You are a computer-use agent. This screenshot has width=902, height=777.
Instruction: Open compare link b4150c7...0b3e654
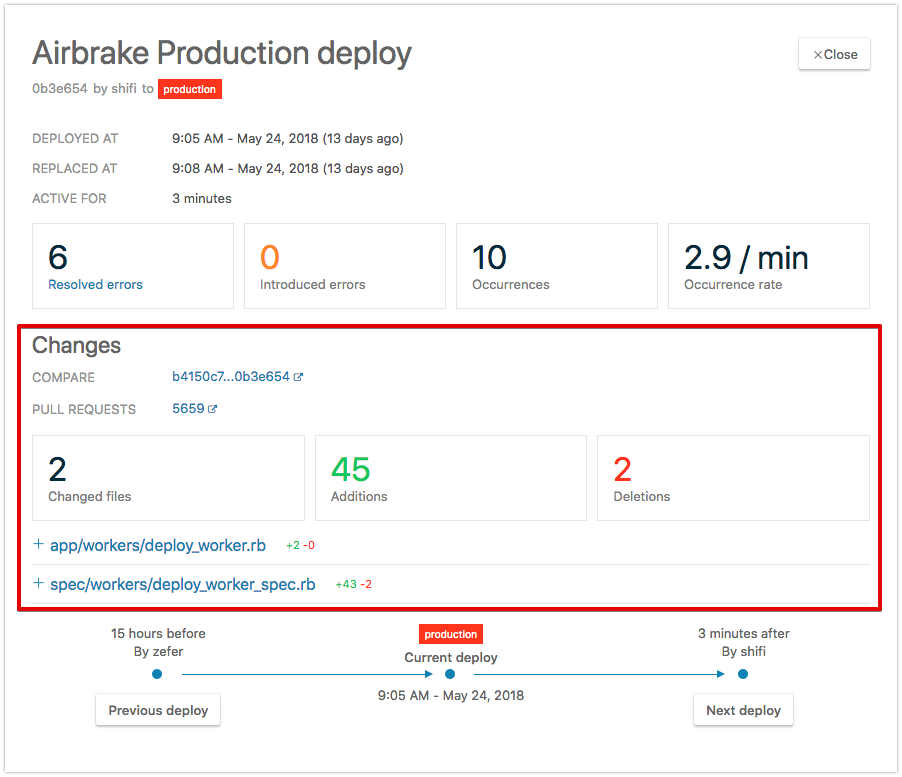(231, 377)
